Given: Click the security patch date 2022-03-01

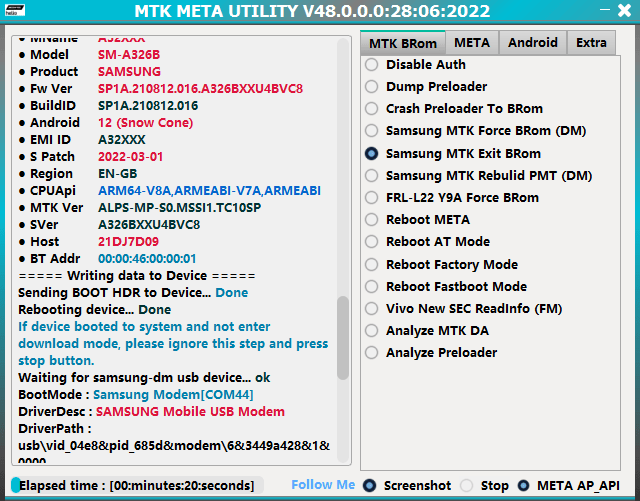Looking at the screenshot, I should (x=131, y=157).
